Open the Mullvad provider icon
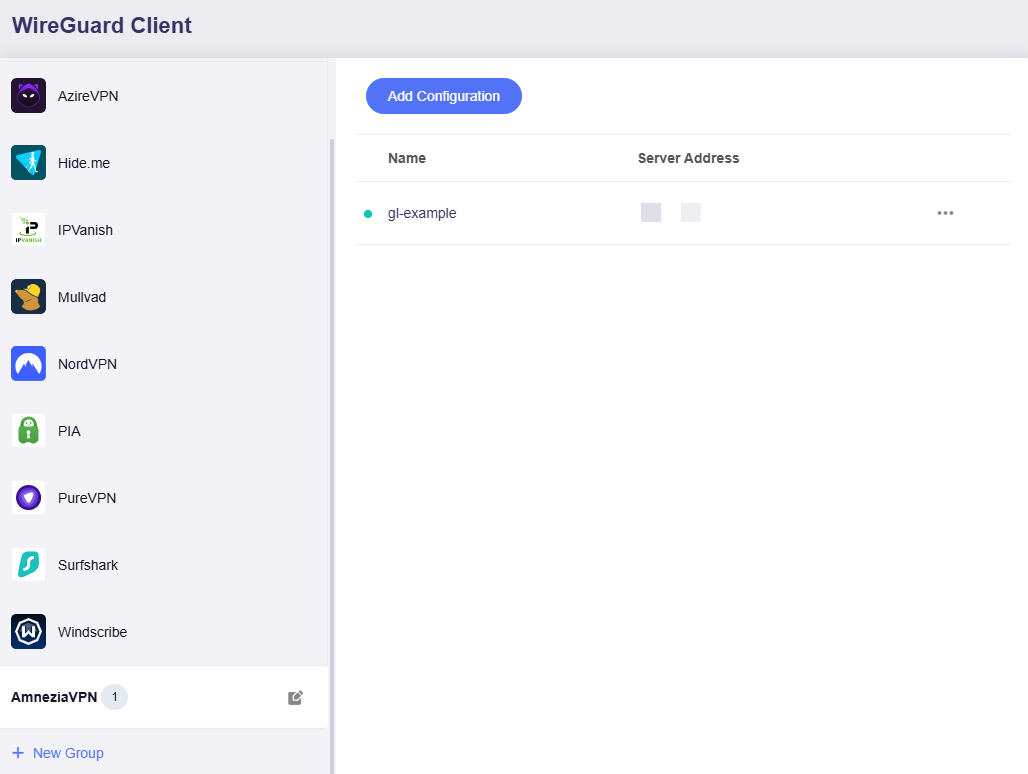 [28, 297]
